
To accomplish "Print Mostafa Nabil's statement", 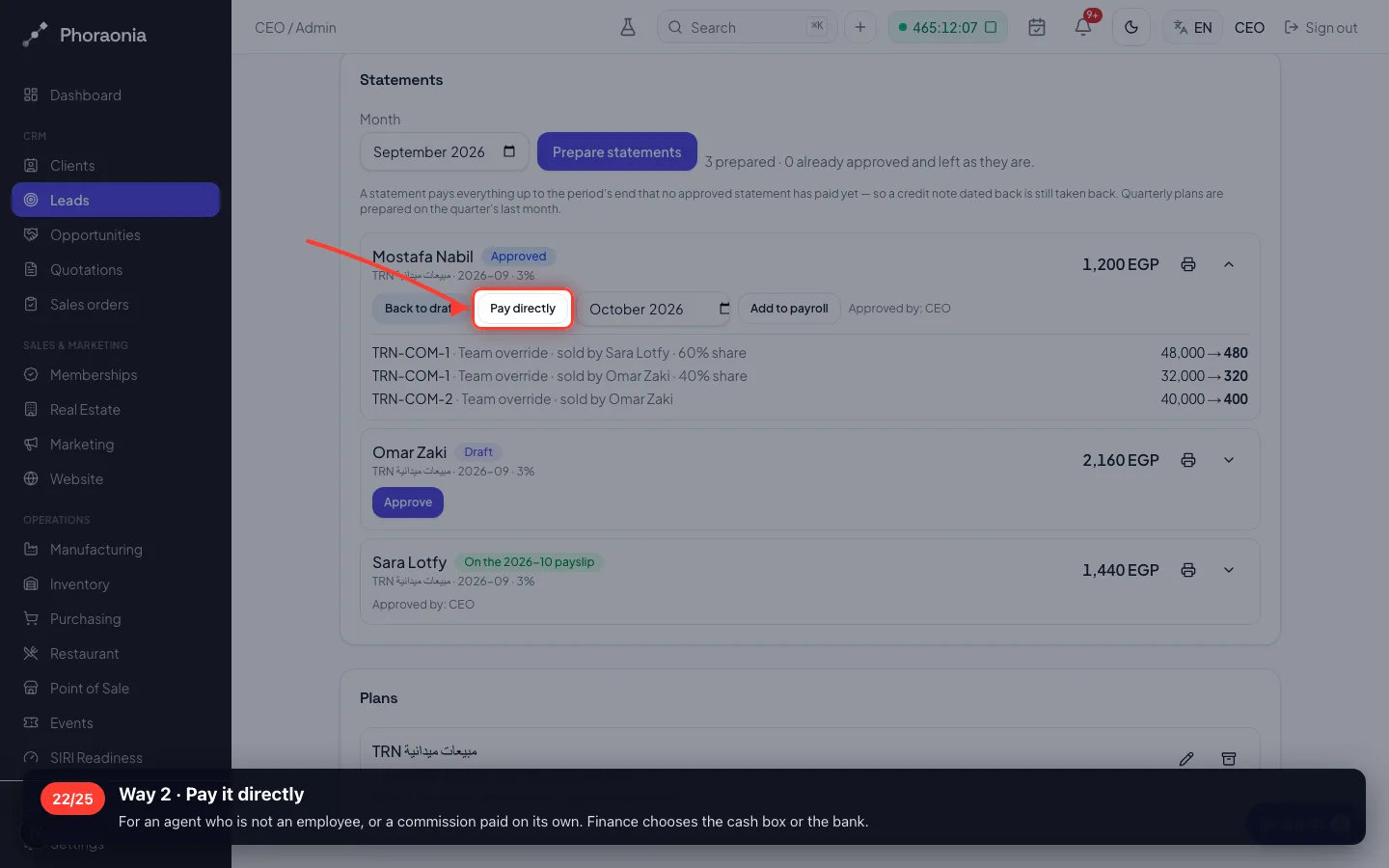I will (x=1188, y=264).
